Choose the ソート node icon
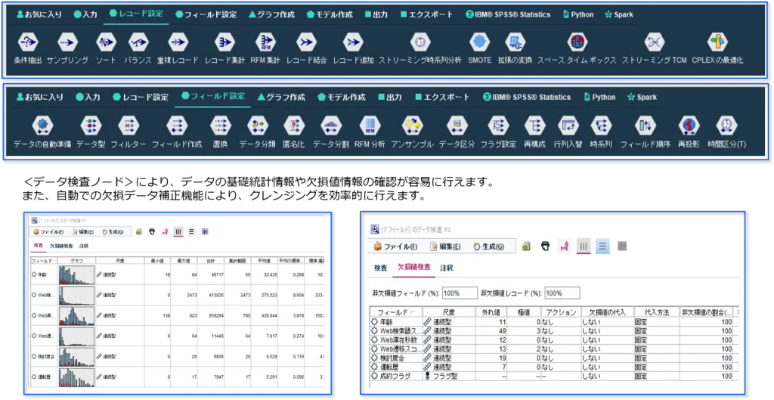Viewport: 774px width, 400px height. (106, 42)
